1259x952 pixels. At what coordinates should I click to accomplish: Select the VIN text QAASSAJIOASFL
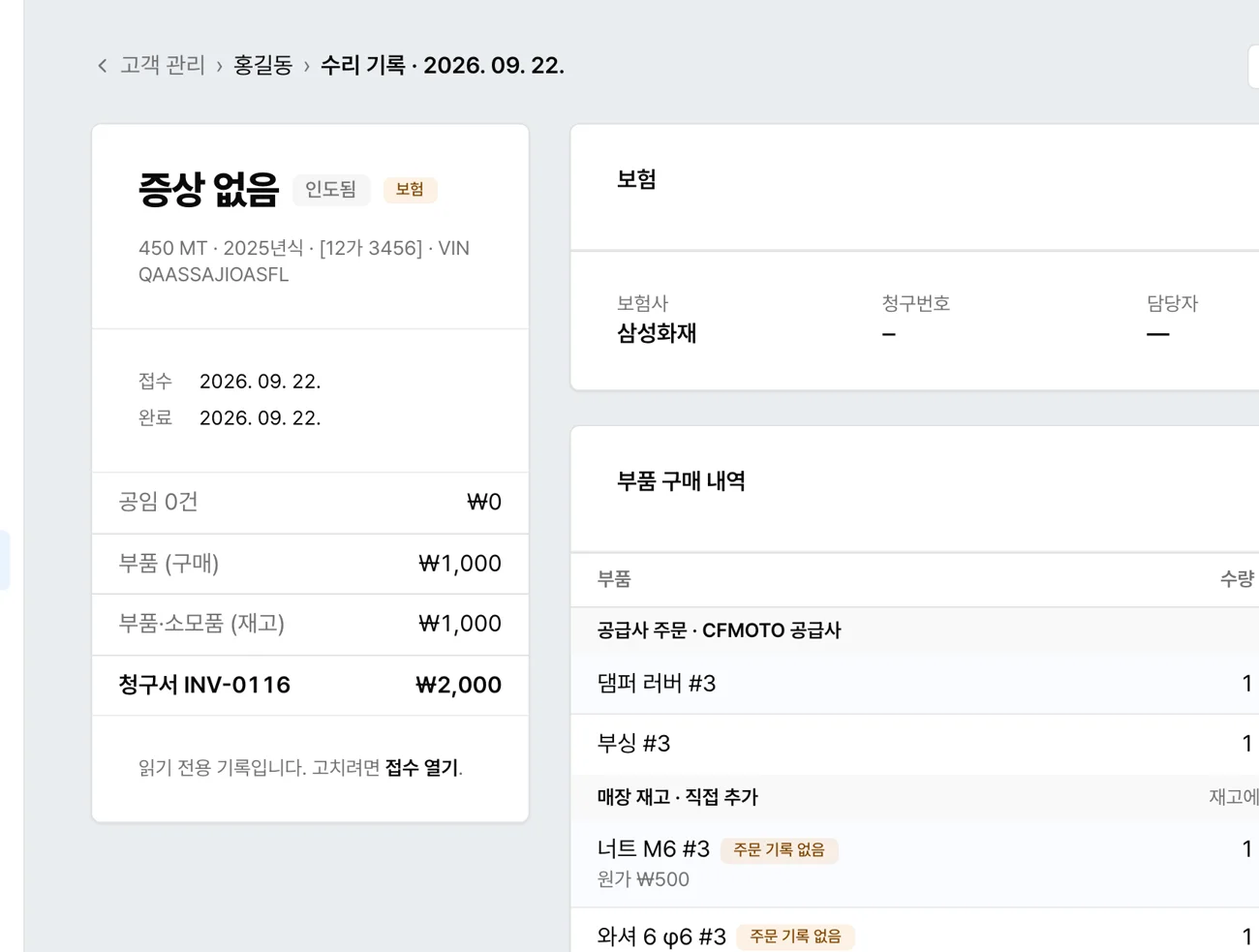click(x=214, y=275)
